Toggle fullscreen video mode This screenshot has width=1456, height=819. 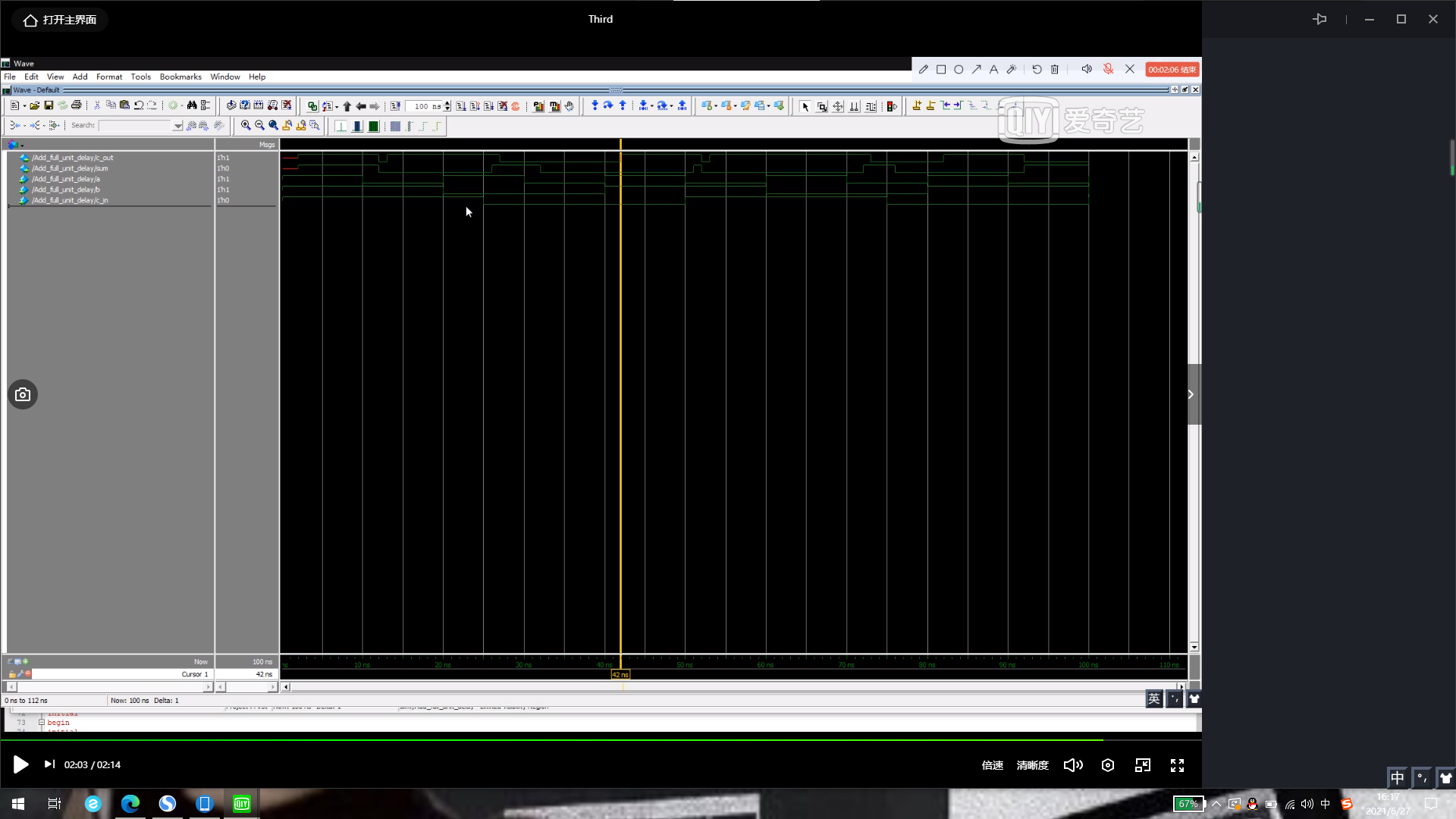1177,765
